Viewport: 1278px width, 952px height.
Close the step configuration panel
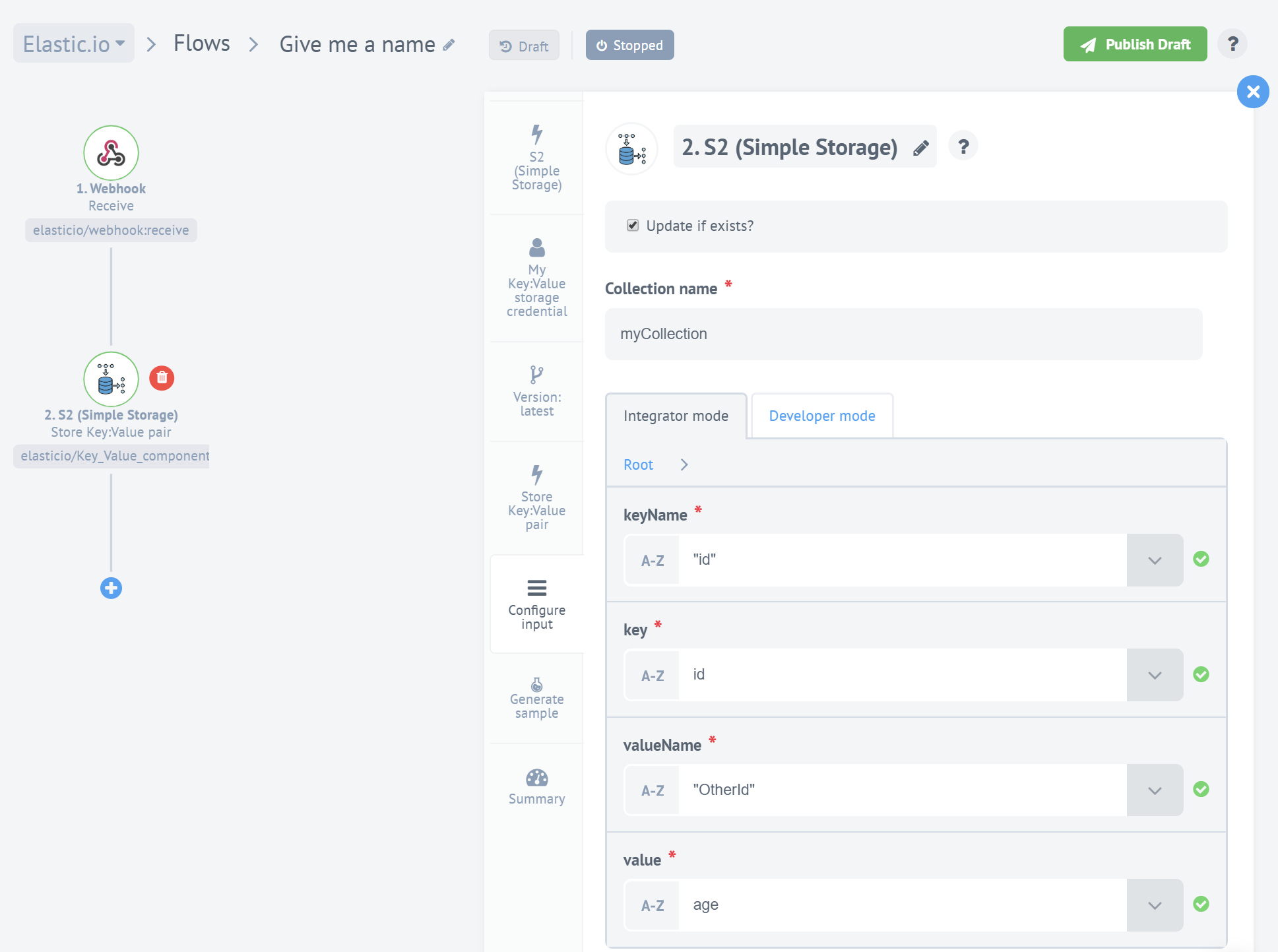1253,92
